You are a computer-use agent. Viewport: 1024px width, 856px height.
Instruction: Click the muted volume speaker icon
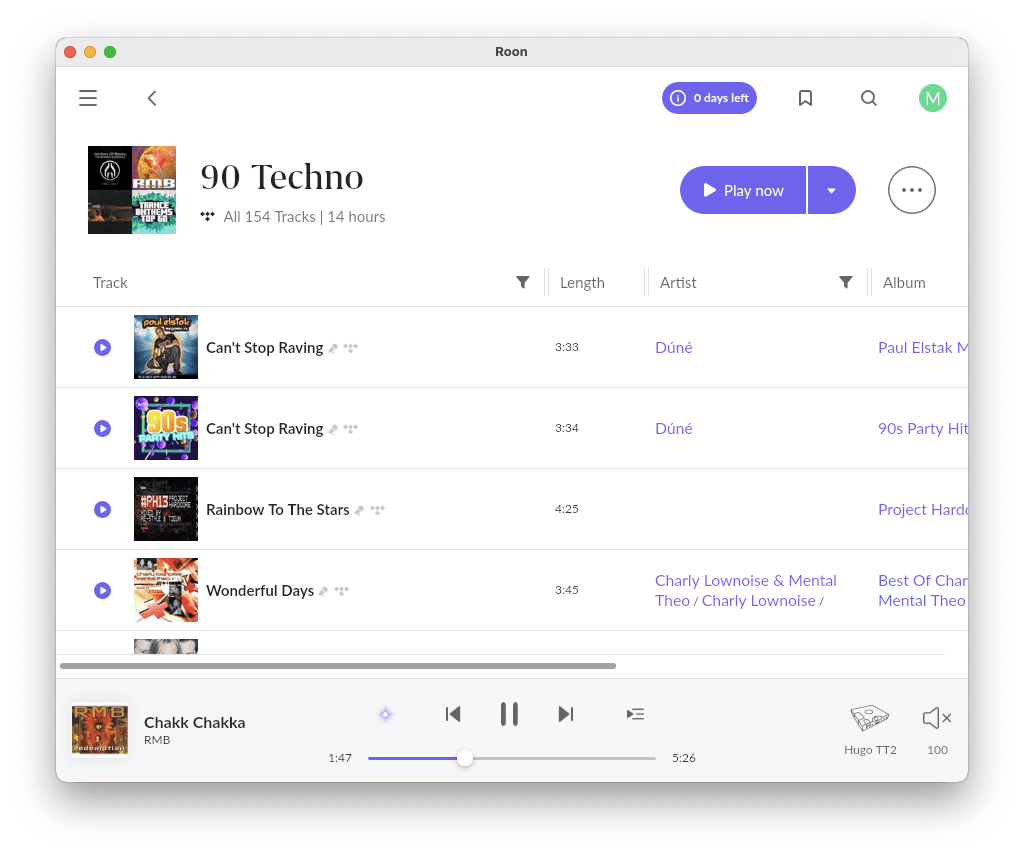tap(937, 718)
